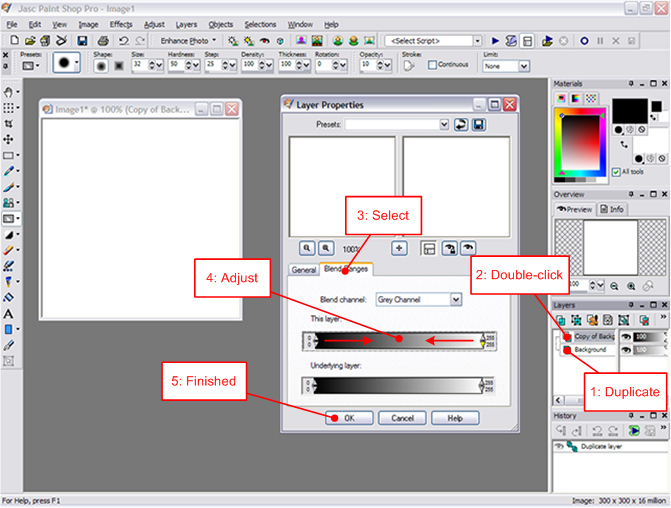Viewport: 671px width, 508px height.
Task: Open the Size value dropdown arrow
Action: coord(159,65)
